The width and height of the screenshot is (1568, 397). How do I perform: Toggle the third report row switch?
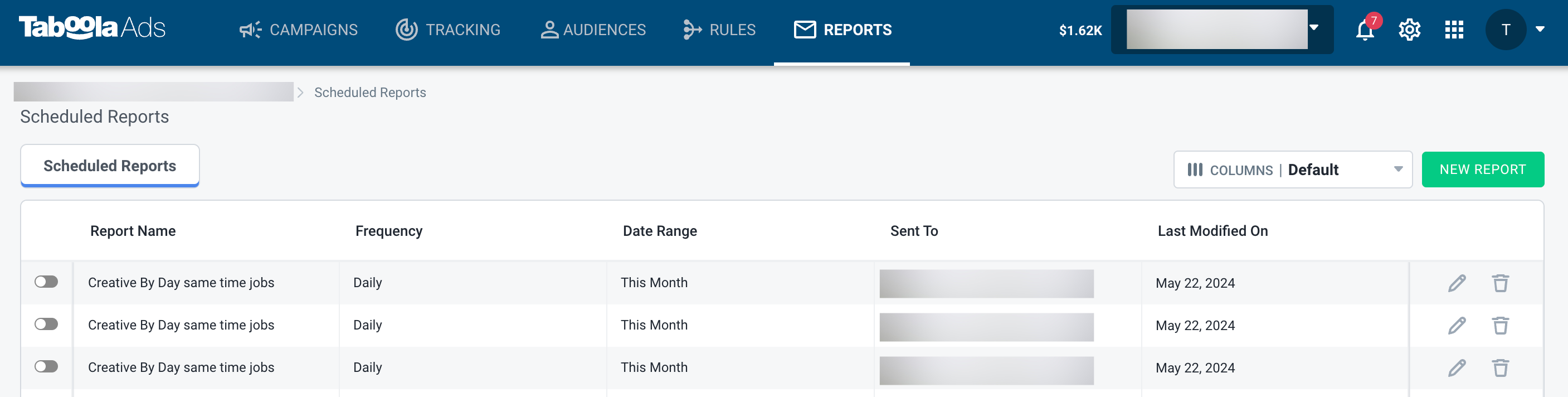pos(46,366)
